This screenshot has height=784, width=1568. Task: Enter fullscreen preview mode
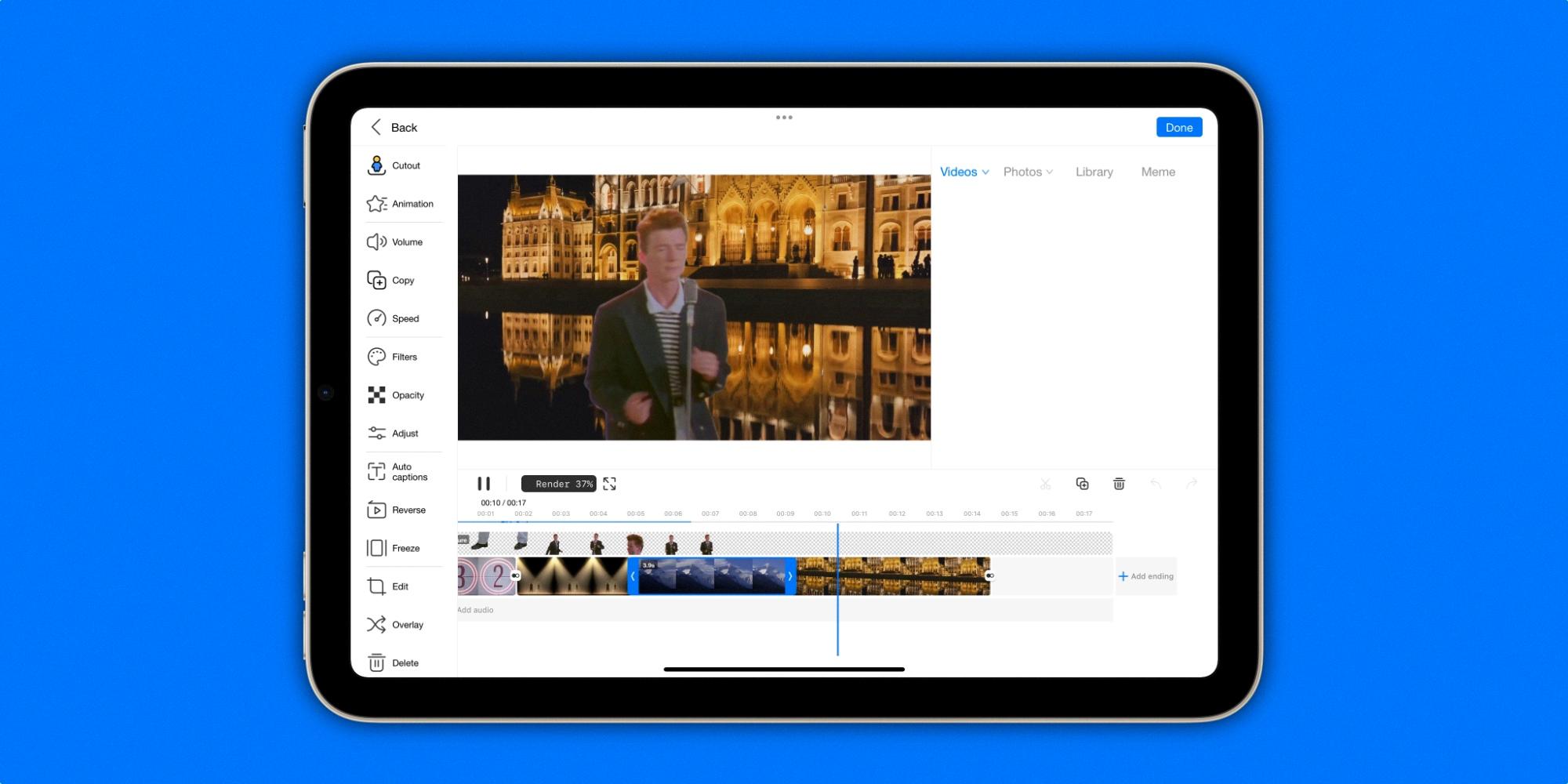610,484
